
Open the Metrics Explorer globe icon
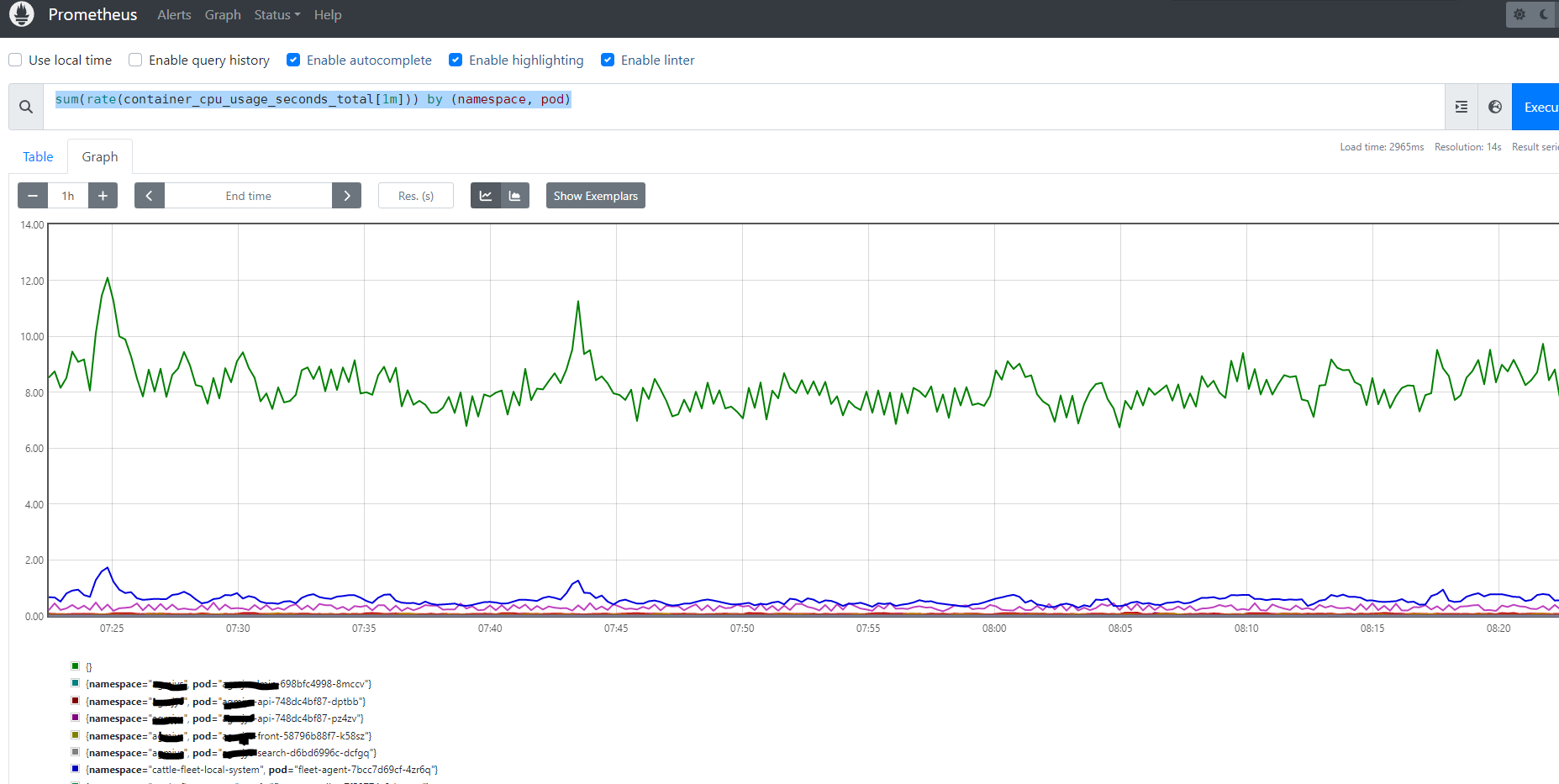pyautogui.click(x=1496, y=107)
